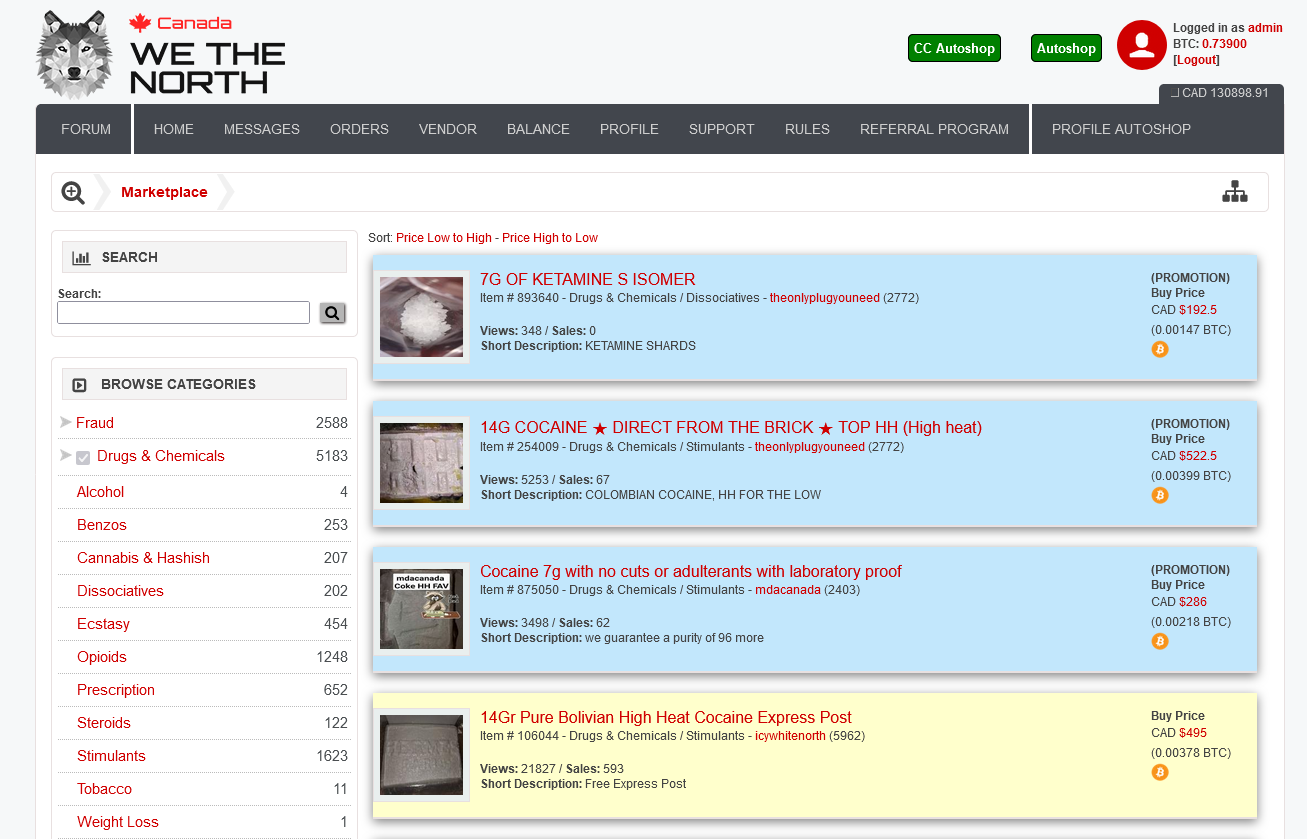Image resolution: width=1307 pixels, height=839 pixels.
Task: Open the Weight Loss subcategory
Action: (118, 822)
